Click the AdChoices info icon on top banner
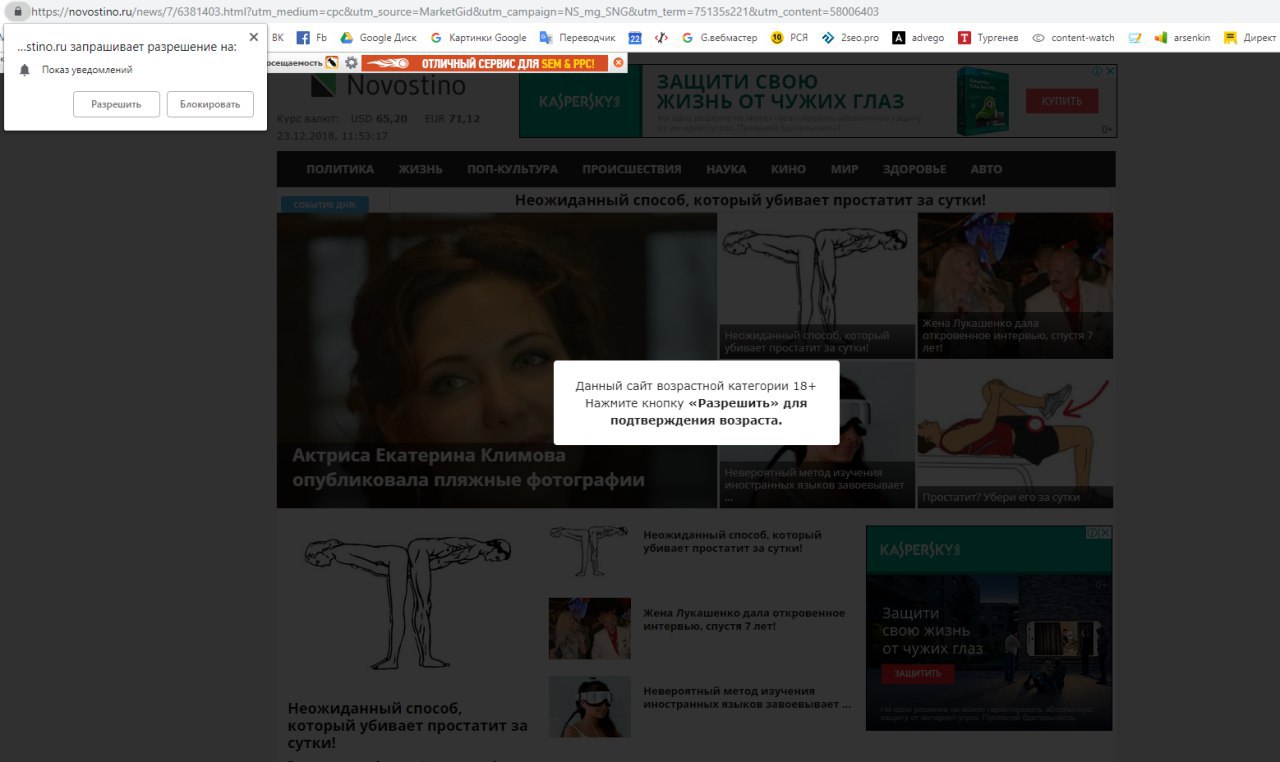 tap(1097, 71)
